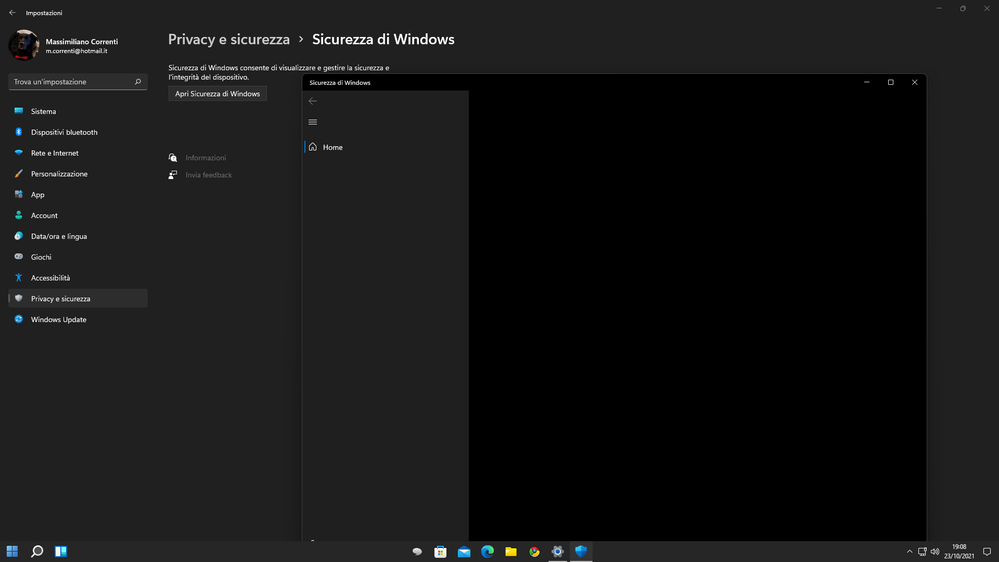Switch to Windows Security shield in taskbar
This screenshot has height=562, width=999.
[581, 551]
